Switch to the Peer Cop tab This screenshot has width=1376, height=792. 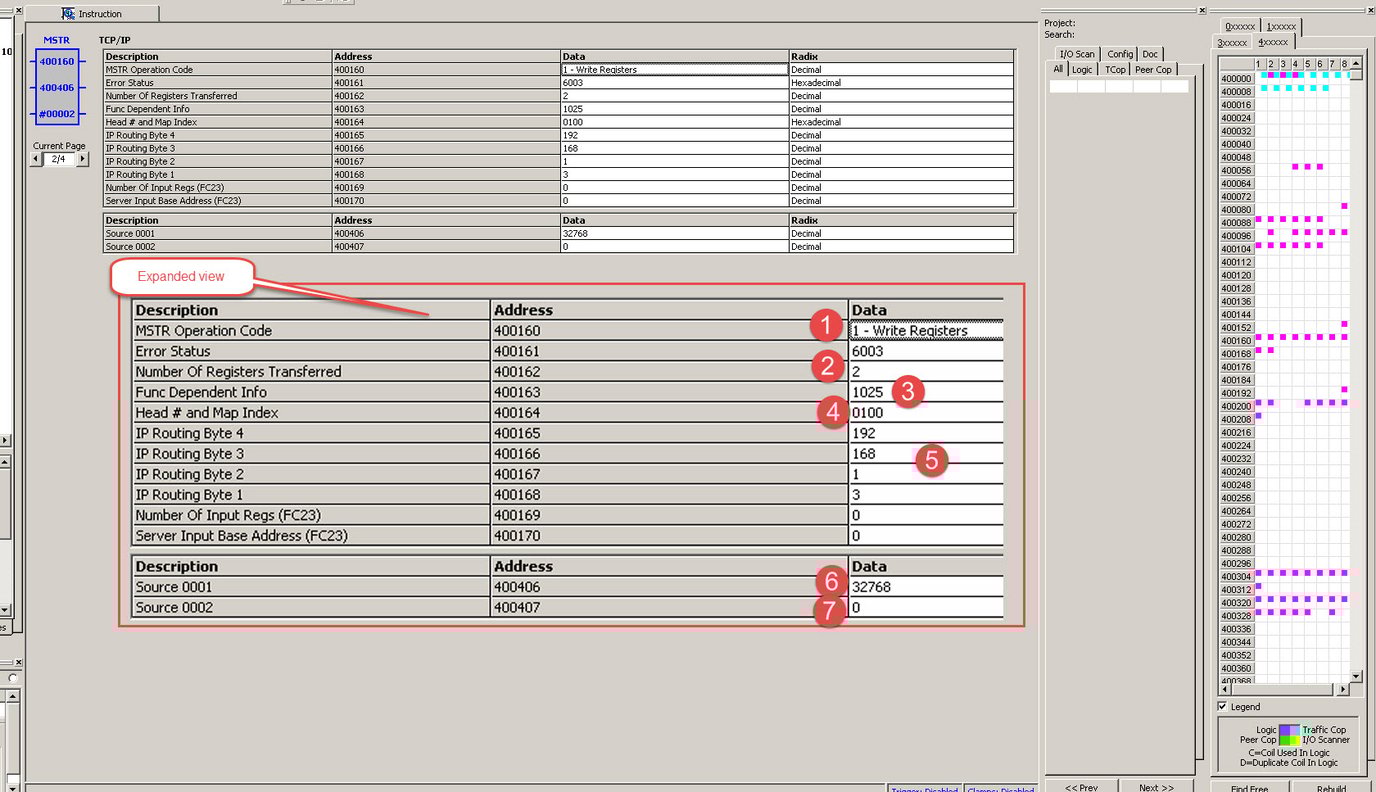(x=1154, y=69)
